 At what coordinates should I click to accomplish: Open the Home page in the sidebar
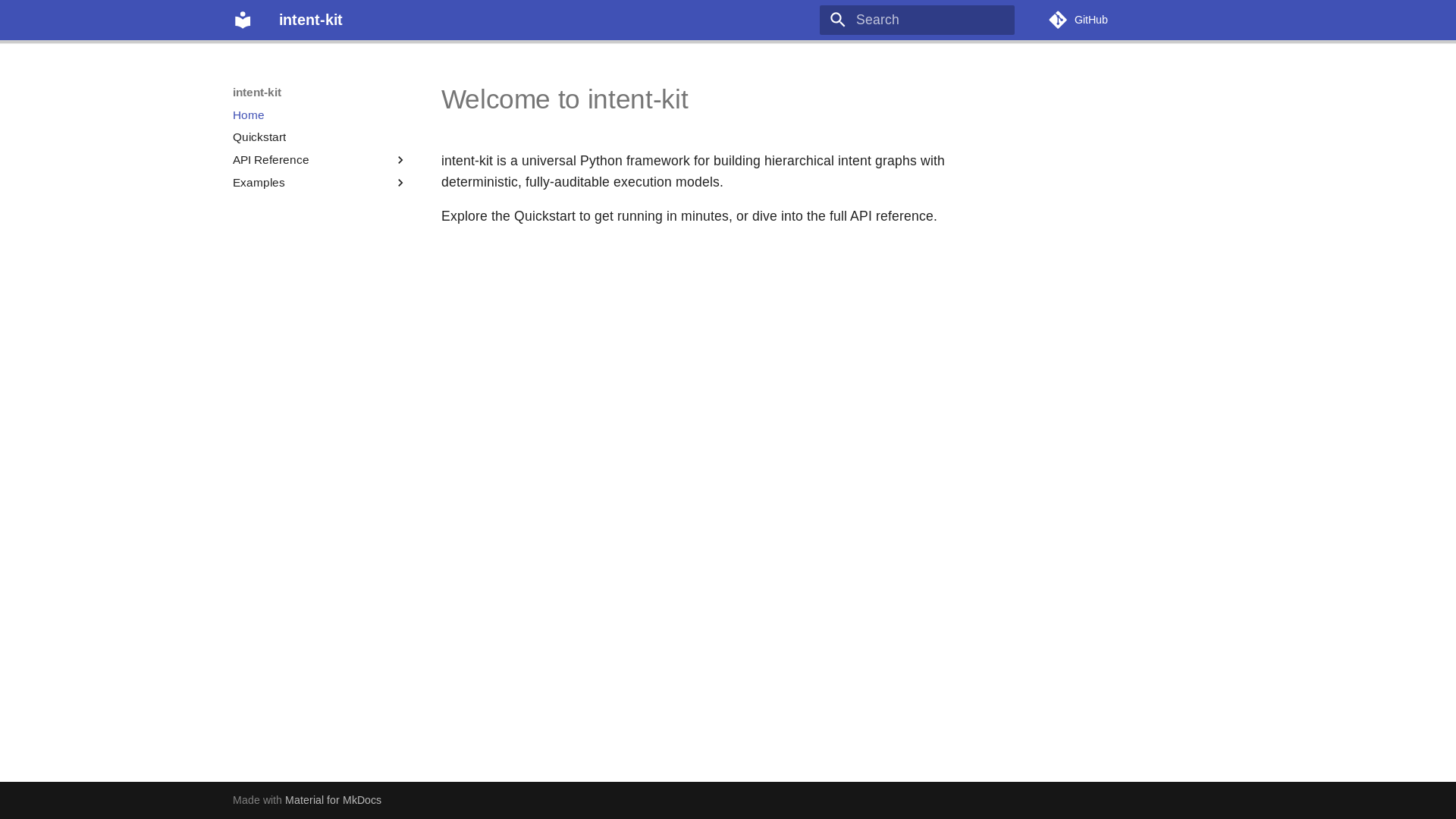249,115
